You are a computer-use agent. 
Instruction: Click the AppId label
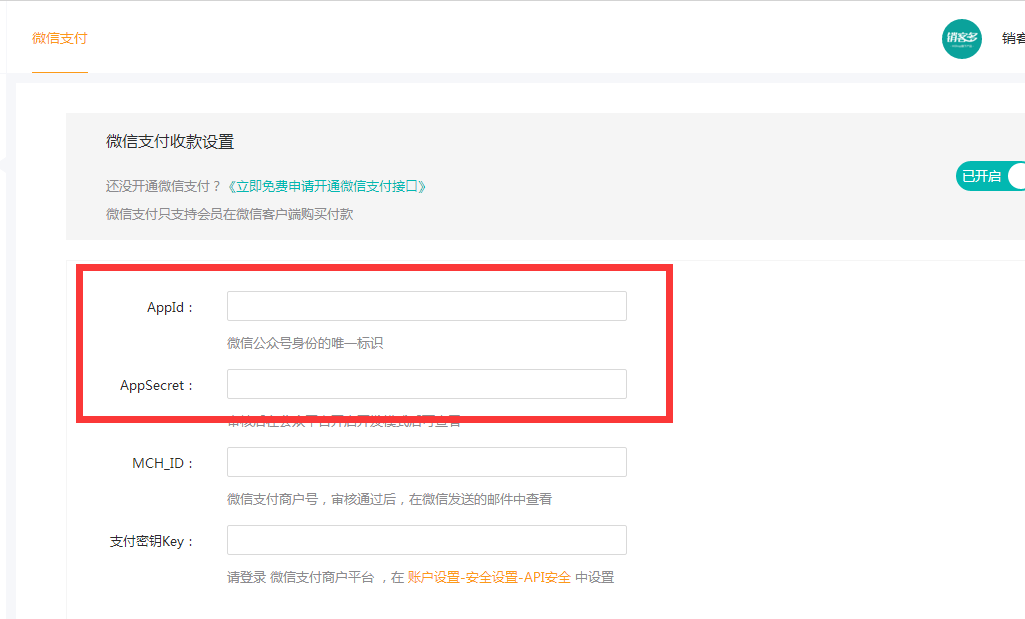[170, 307]
